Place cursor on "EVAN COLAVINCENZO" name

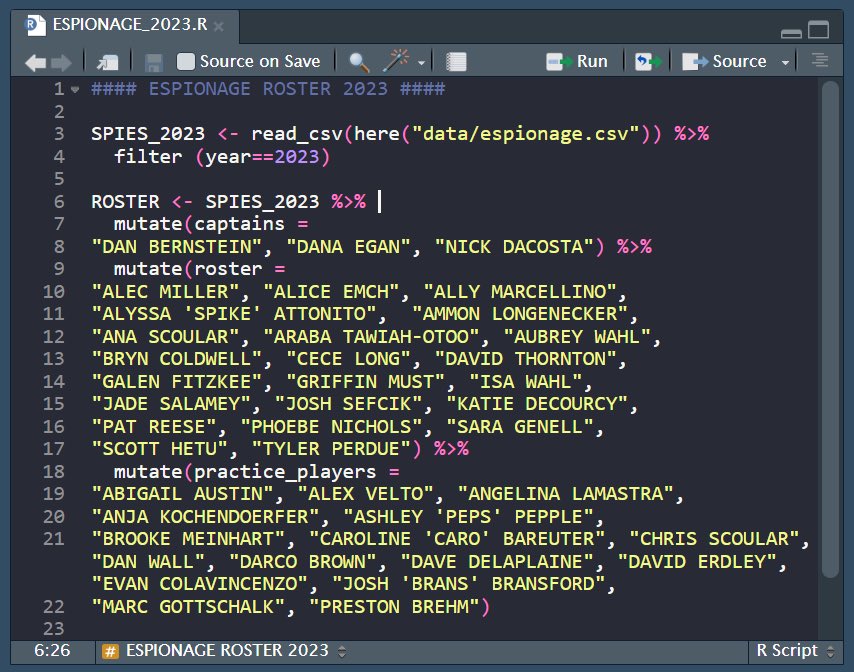(200, 584)
